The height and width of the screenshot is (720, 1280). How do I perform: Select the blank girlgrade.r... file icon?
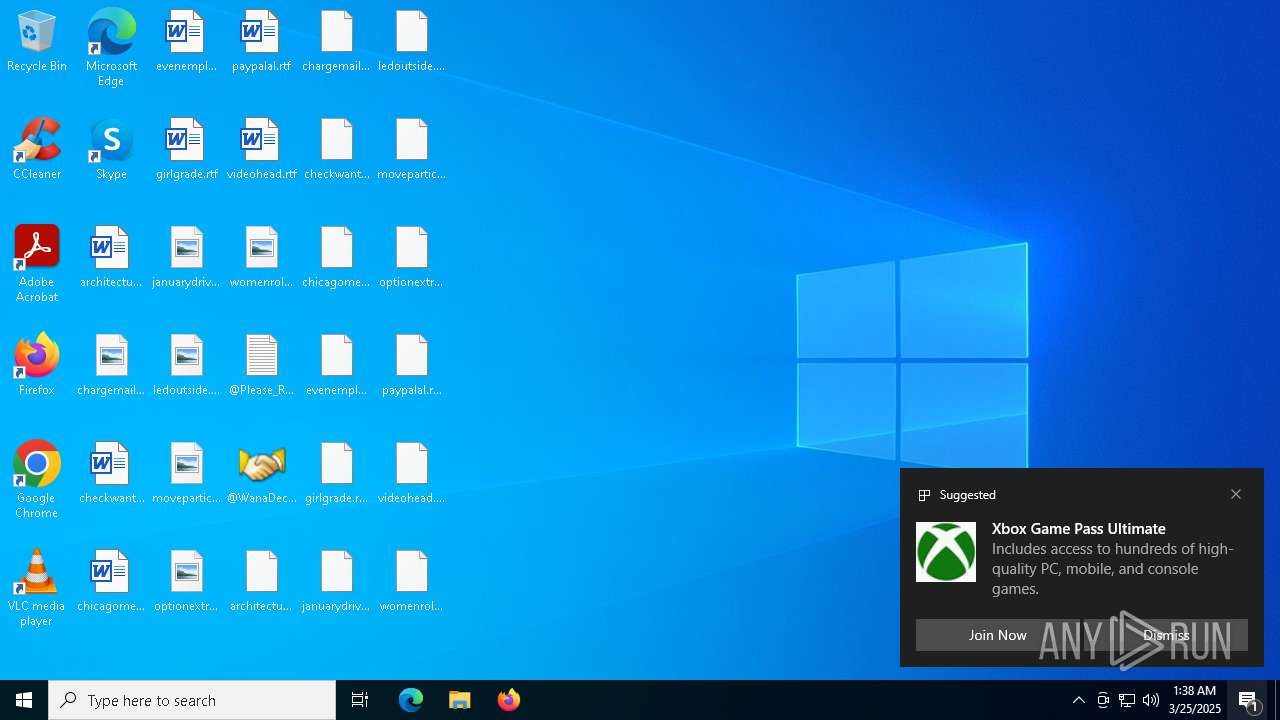(x=336, y=474)
